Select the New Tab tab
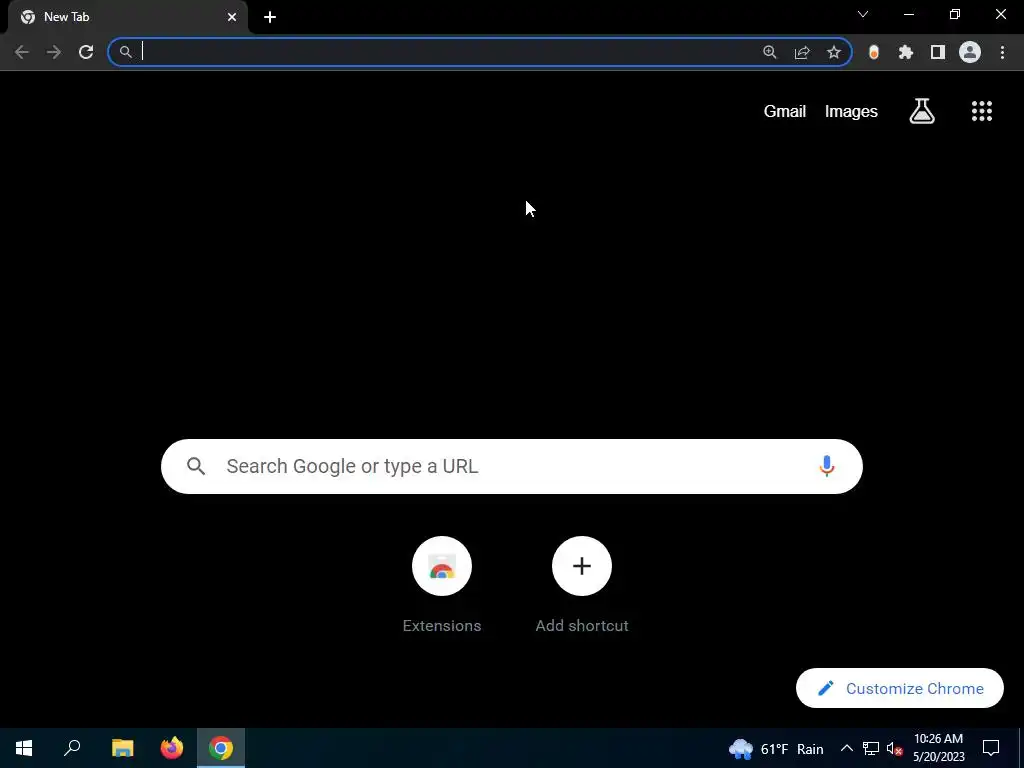The height and width of the screenshot is (768, 1024). click(x=127, y=17)
